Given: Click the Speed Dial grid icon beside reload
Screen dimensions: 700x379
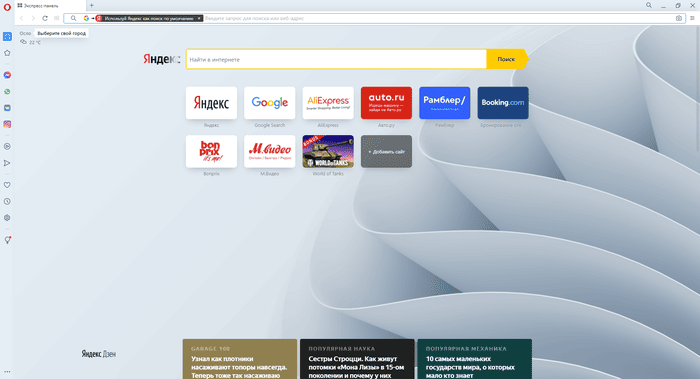Looking at the screenshot, I should tap(57, 18).
